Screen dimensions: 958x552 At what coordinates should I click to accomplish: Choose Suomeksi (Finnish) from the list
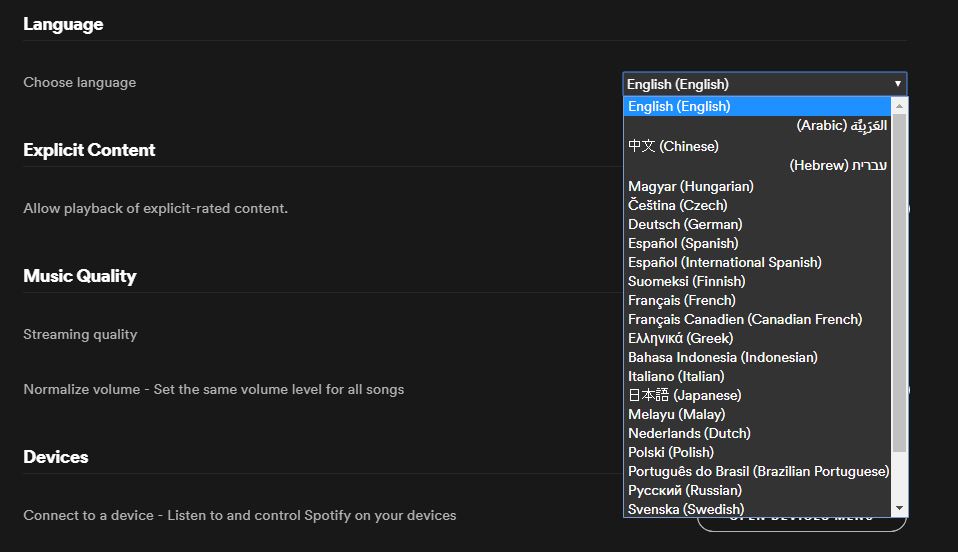point(686,281)
